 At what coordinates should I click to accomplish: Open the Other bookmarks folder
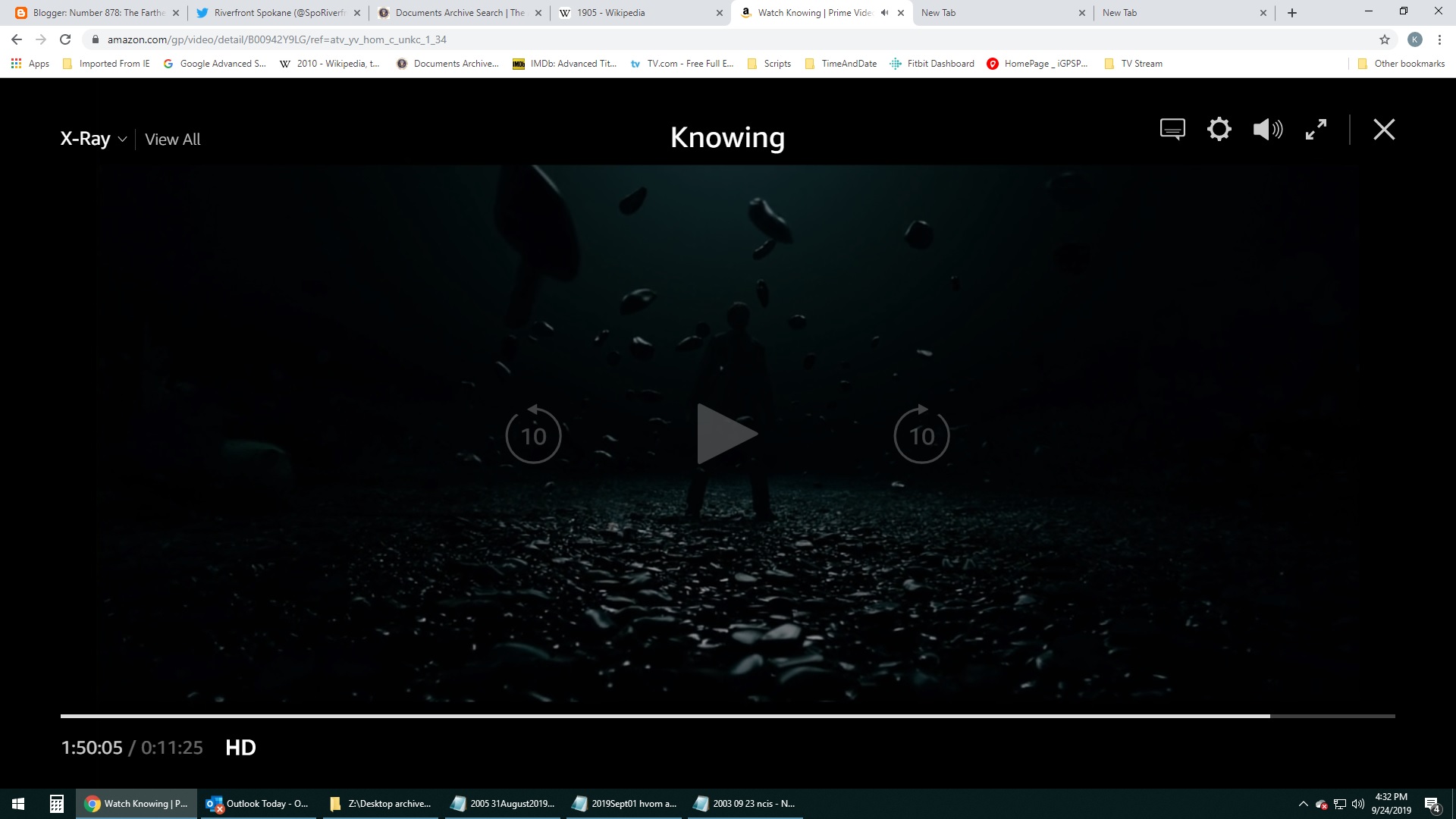click(1401, 64)
